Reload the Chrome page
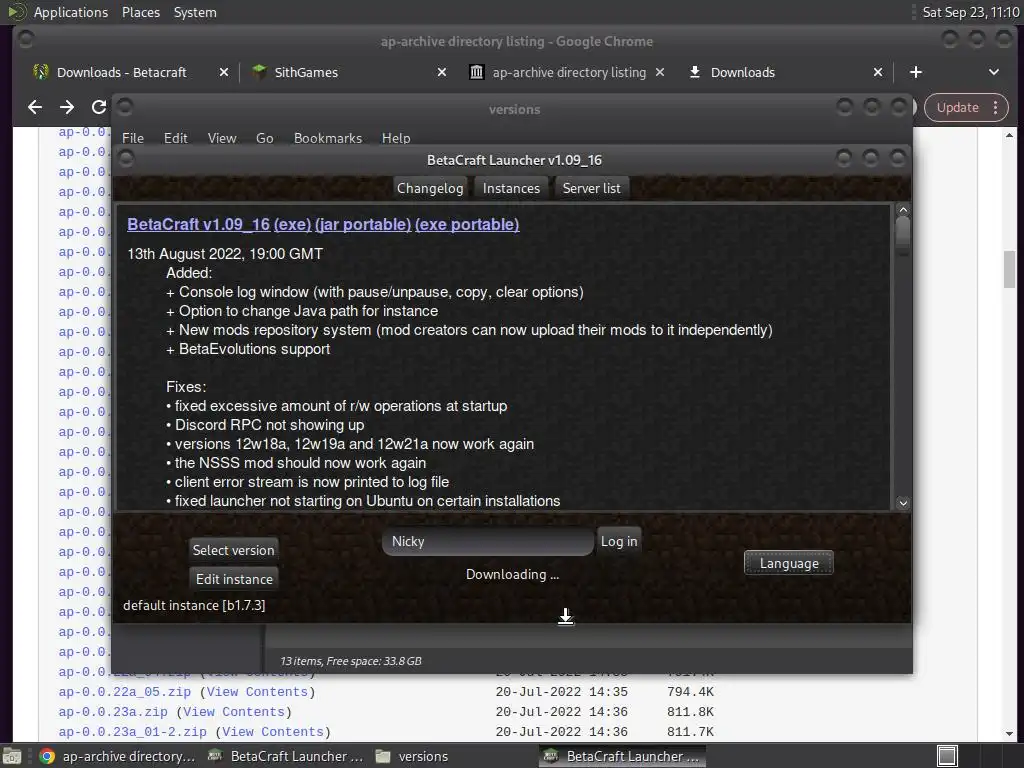This screenshot has width=1024, height=768. click(x=99, y=107)
